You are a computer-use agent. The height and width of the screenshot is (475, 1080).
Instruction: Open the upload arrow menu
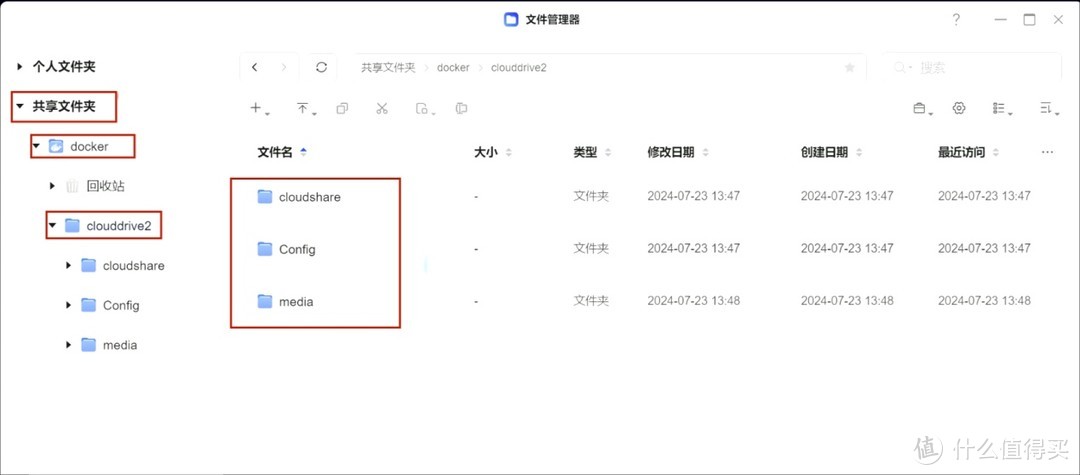pos(306,109)
